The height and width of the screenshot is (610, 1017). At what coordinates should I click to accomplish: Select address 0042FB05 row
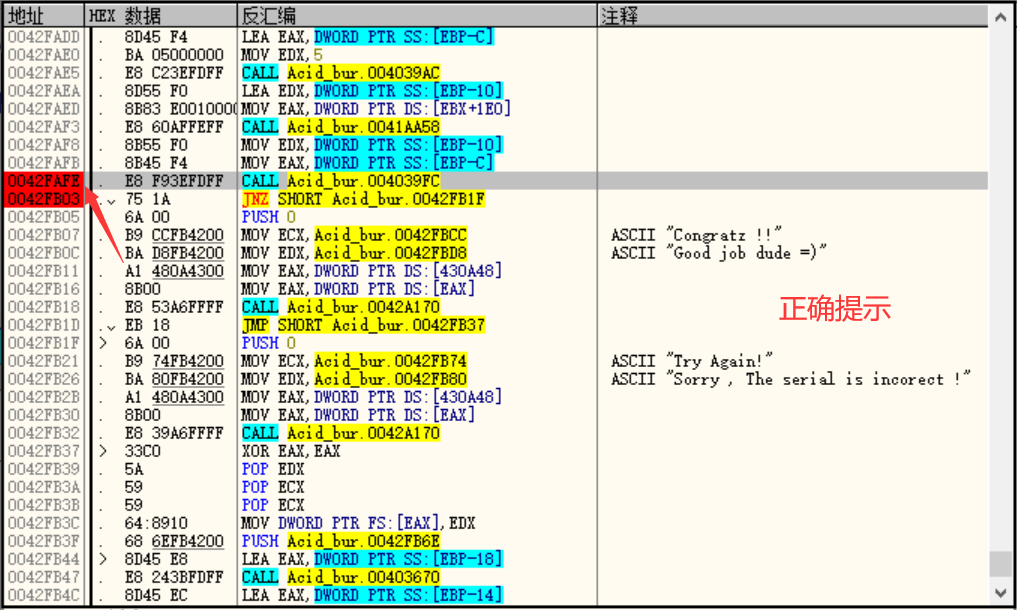click(43, 217)
